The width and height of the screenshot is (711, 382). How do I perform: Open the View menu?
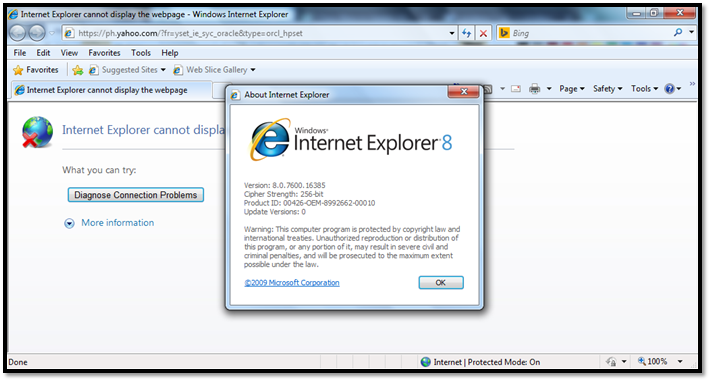[69, 53]
